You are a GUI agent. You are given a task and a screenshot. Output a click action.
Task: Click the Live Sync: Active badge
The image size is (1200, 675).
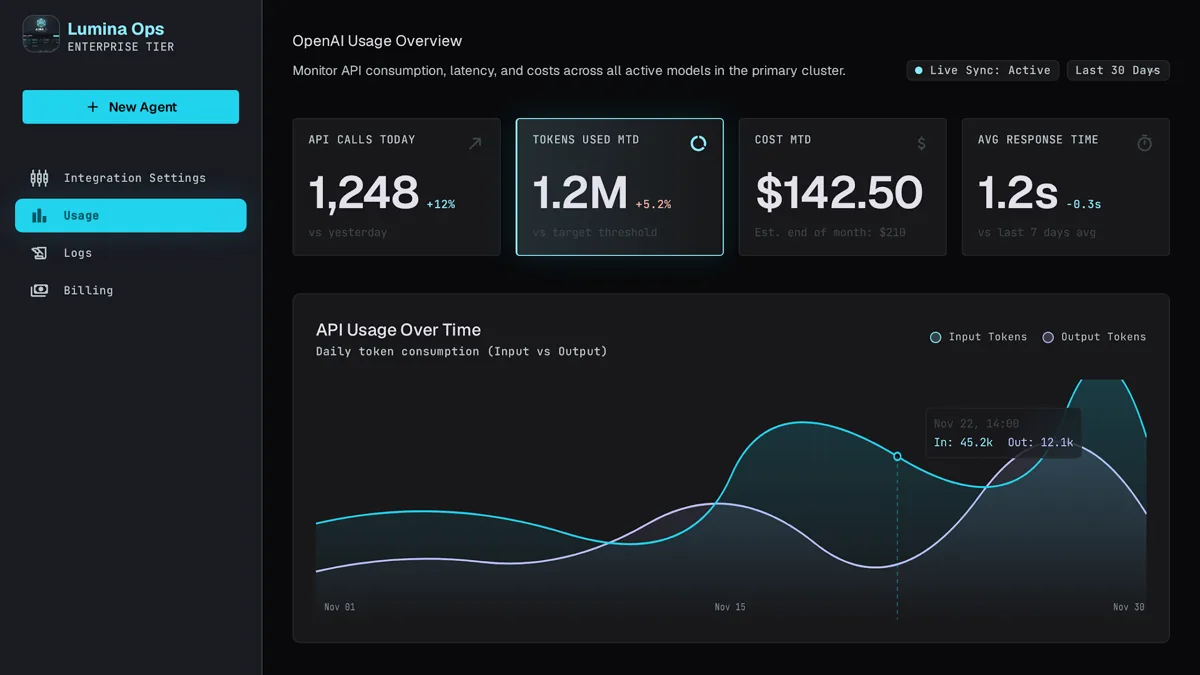point(983,71)
